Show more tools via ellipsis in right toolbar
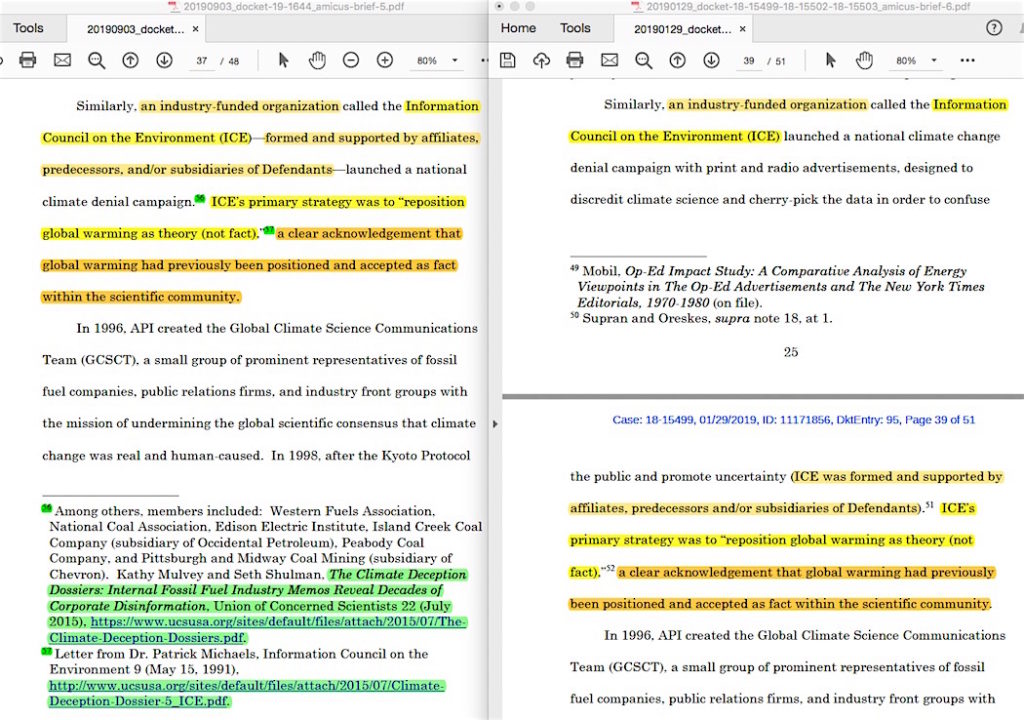Viewport: 1024px width, 720px height. coord(967,61)
